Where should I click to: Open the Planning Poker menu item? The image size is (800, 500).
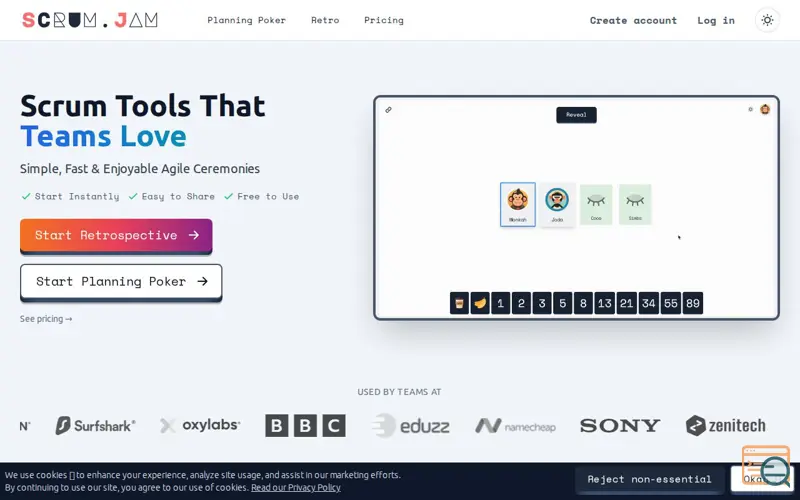pos(246,20)
